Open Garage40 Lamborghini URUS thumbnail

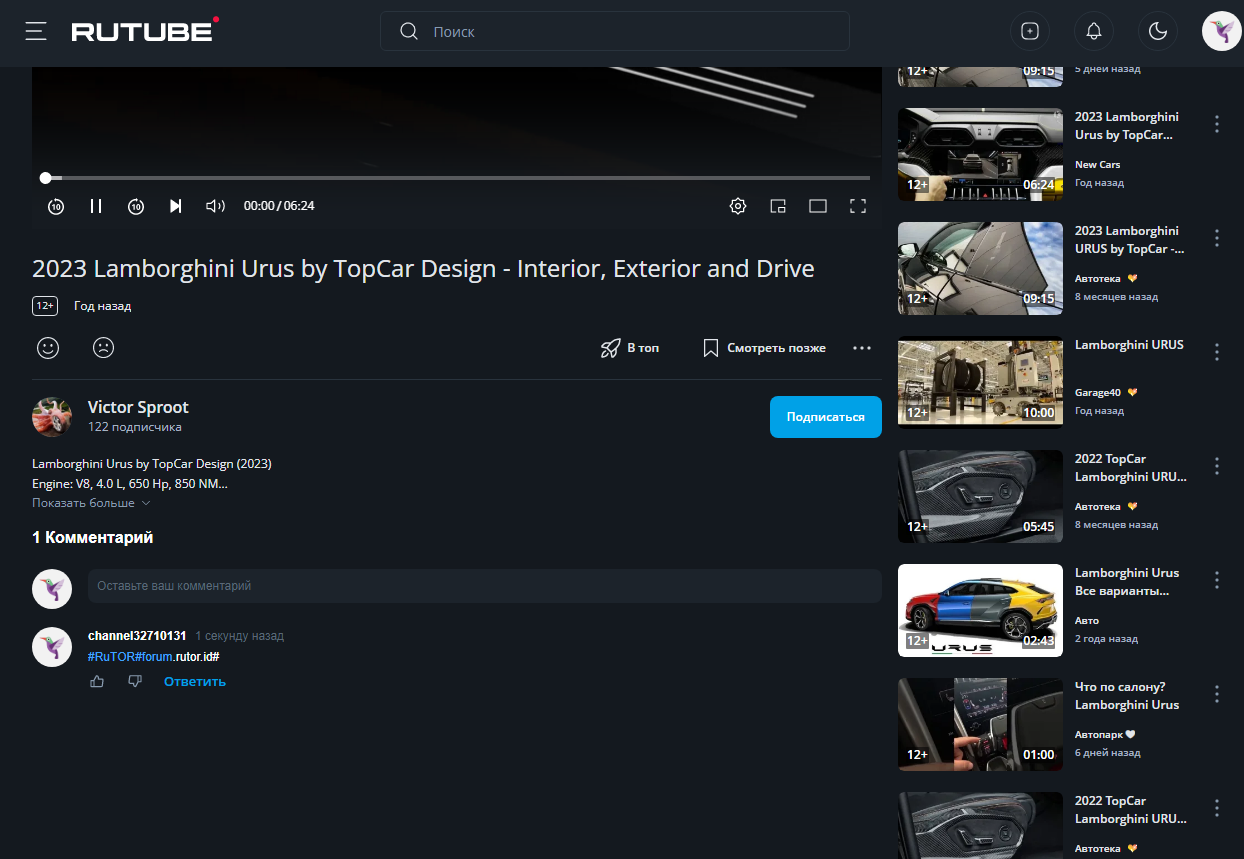click(x=980, y=382)
